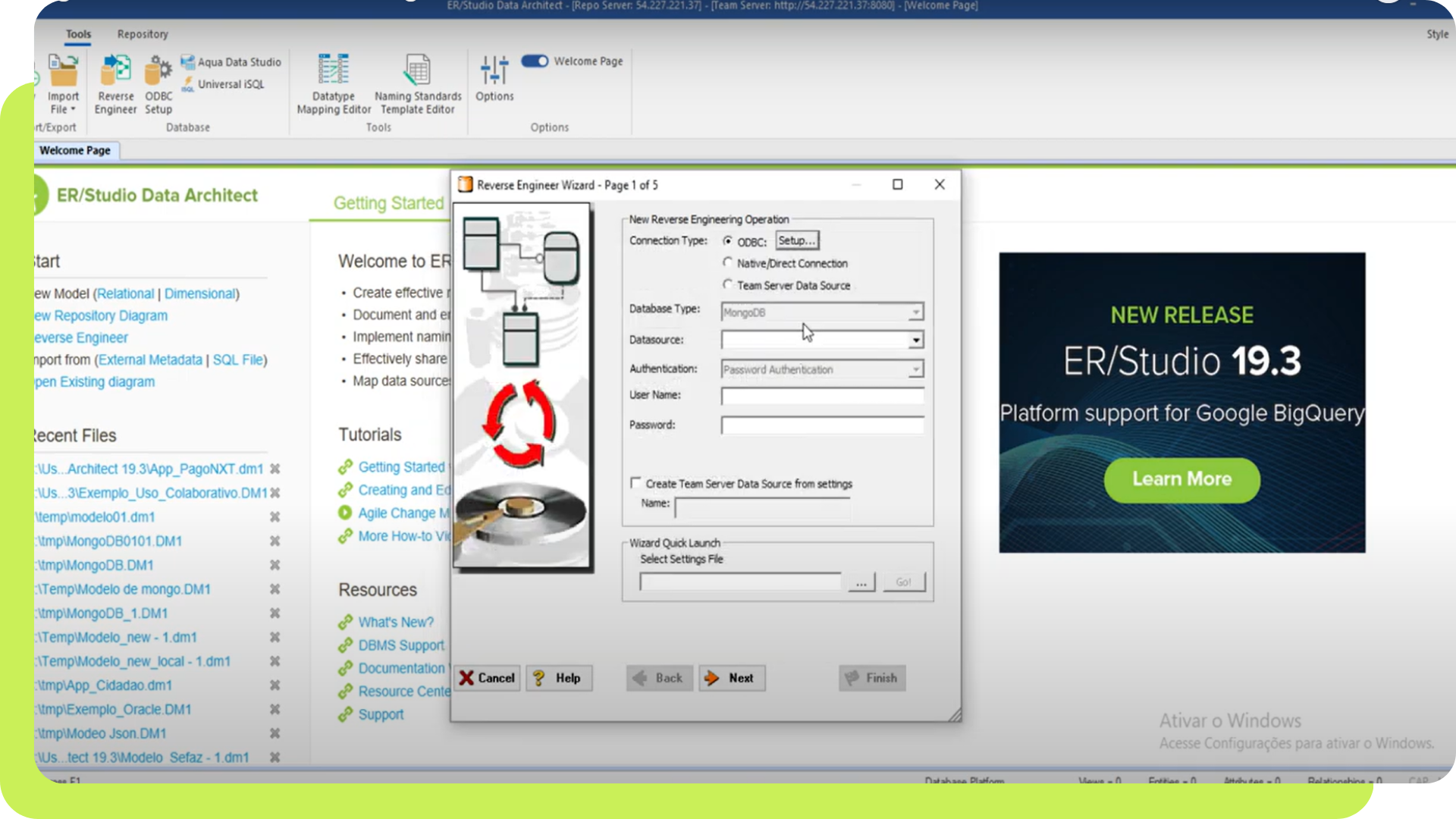
Task: Remove Modeo Json.DM1 from recent files
Action: click(275, 734)
